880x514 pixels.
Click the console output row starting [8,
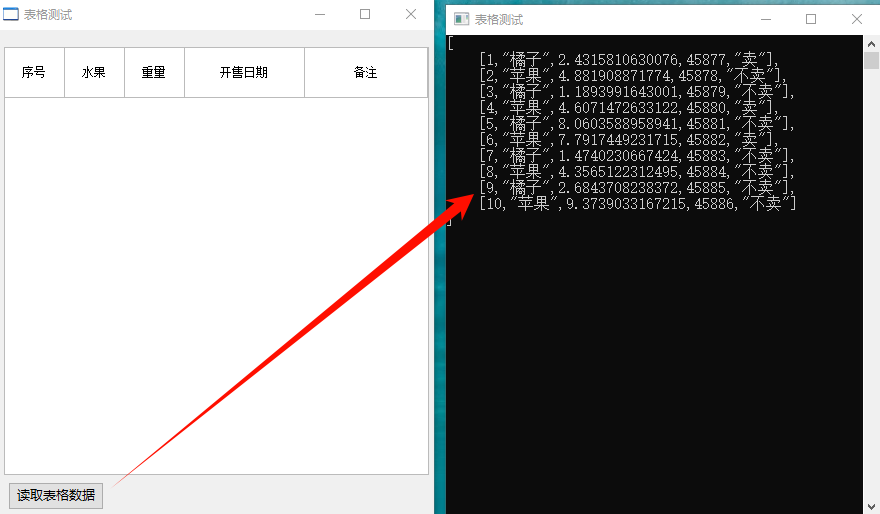pos(636,172)
